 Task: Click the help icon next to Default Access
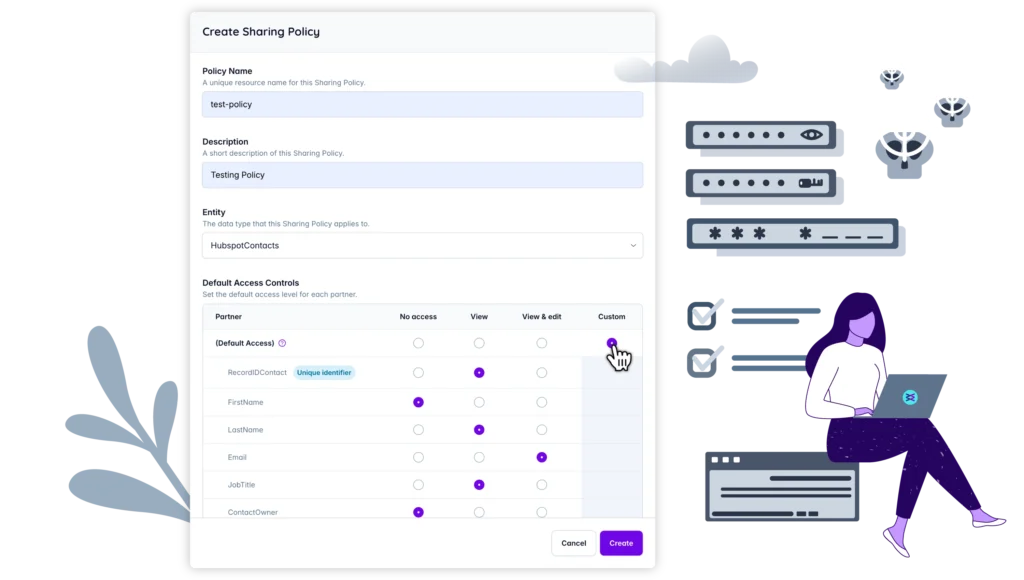[x=282, y=343]
